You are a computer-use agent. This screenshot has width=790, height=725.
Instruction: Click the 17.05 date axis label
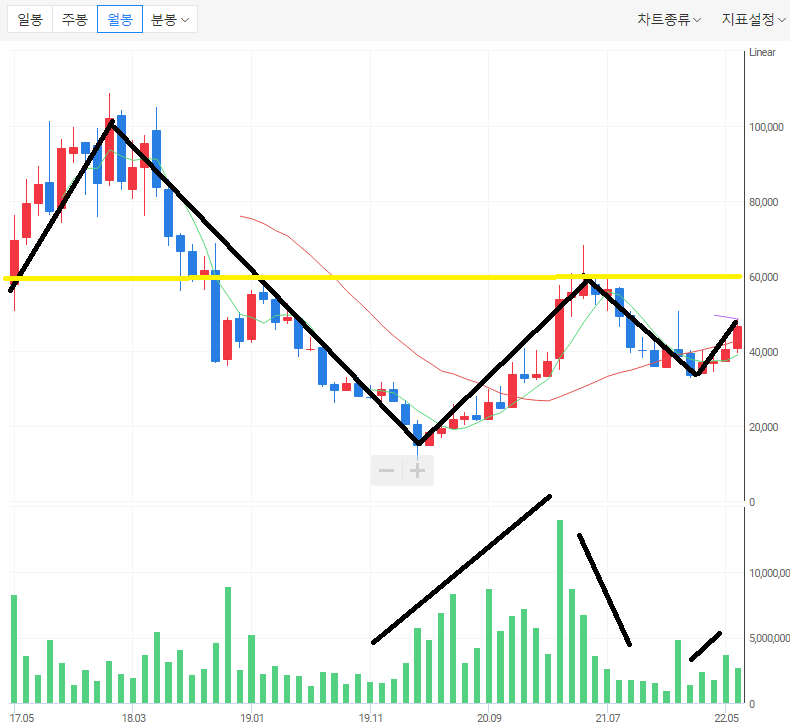[22, 717]
